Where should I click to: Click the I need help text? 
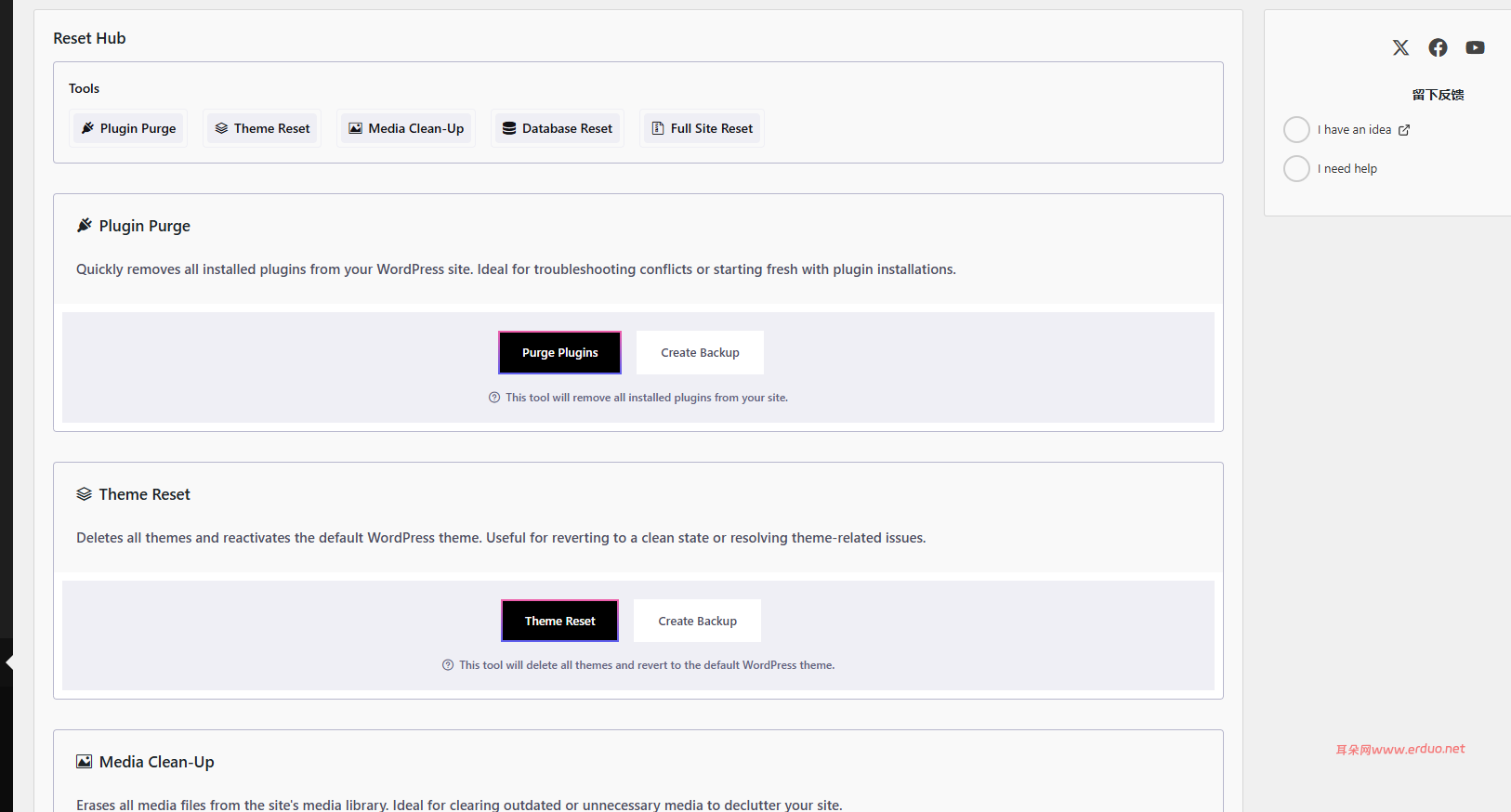1347,169
